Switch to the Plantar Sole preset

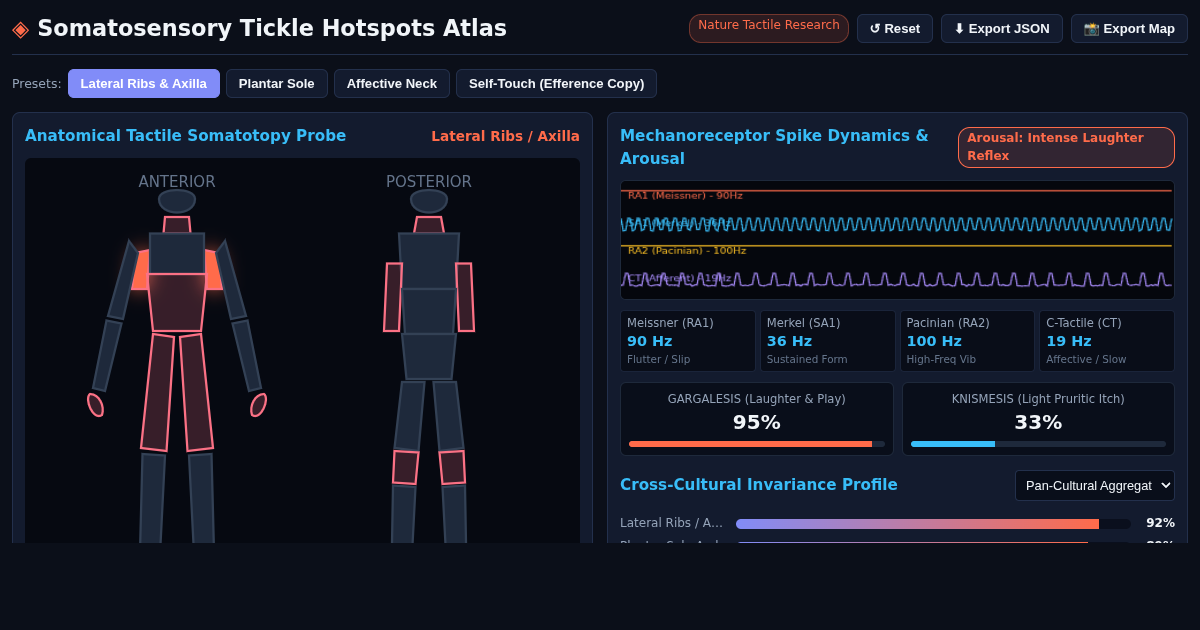pyautogui.click(x=277, y=83)
